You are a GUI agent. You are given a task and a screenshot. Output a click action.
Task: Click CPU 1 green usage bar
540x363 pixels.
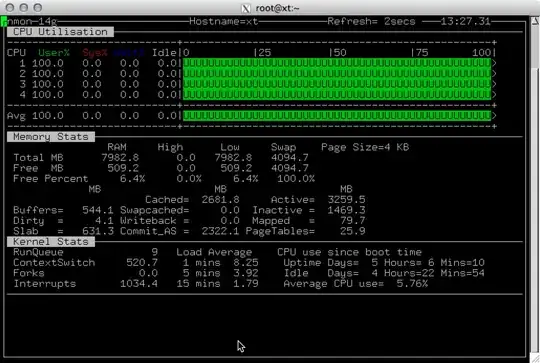coord(337,63)
